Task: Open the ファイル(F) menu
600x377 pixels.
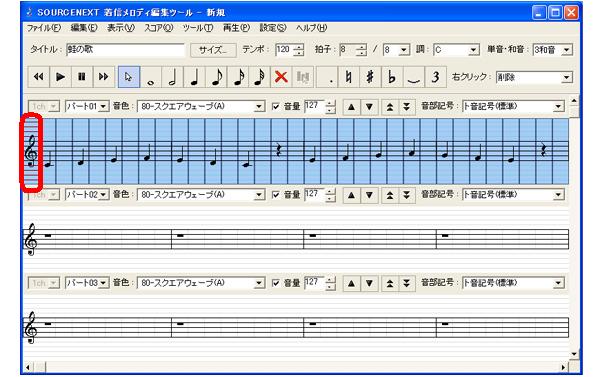Action: pyautogui.click(x=44, y=28)
